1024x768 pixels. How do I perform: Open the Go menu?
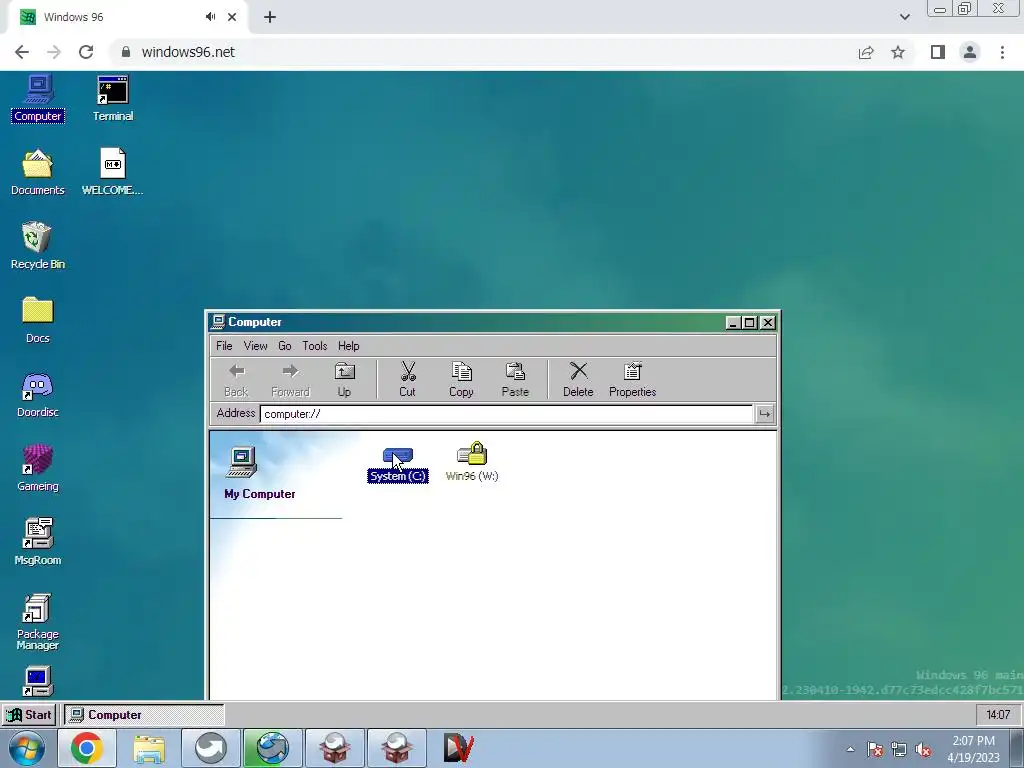pos(285,346)
